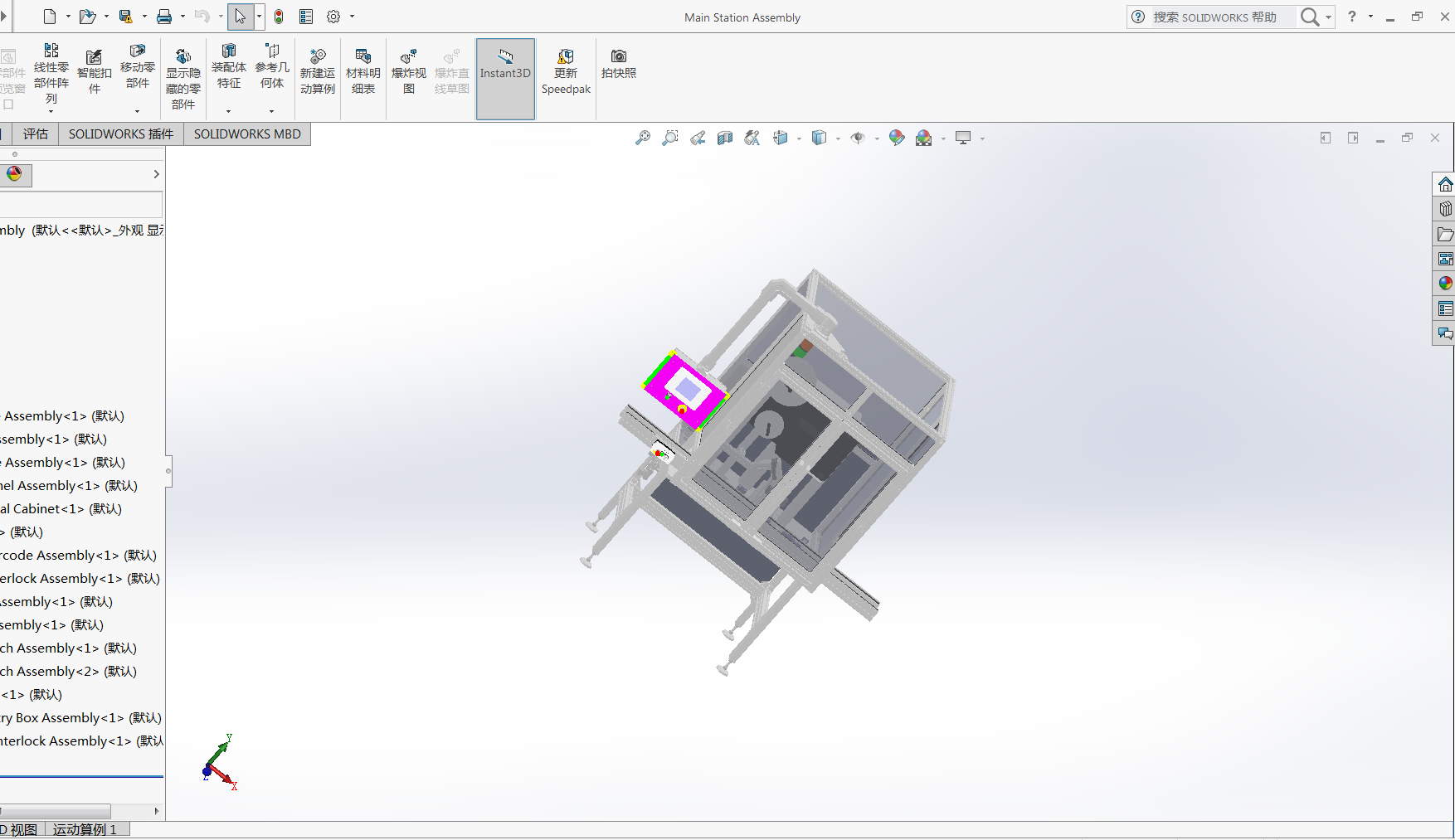Click the SOLIDWORKS help search field

point(1223,17)
